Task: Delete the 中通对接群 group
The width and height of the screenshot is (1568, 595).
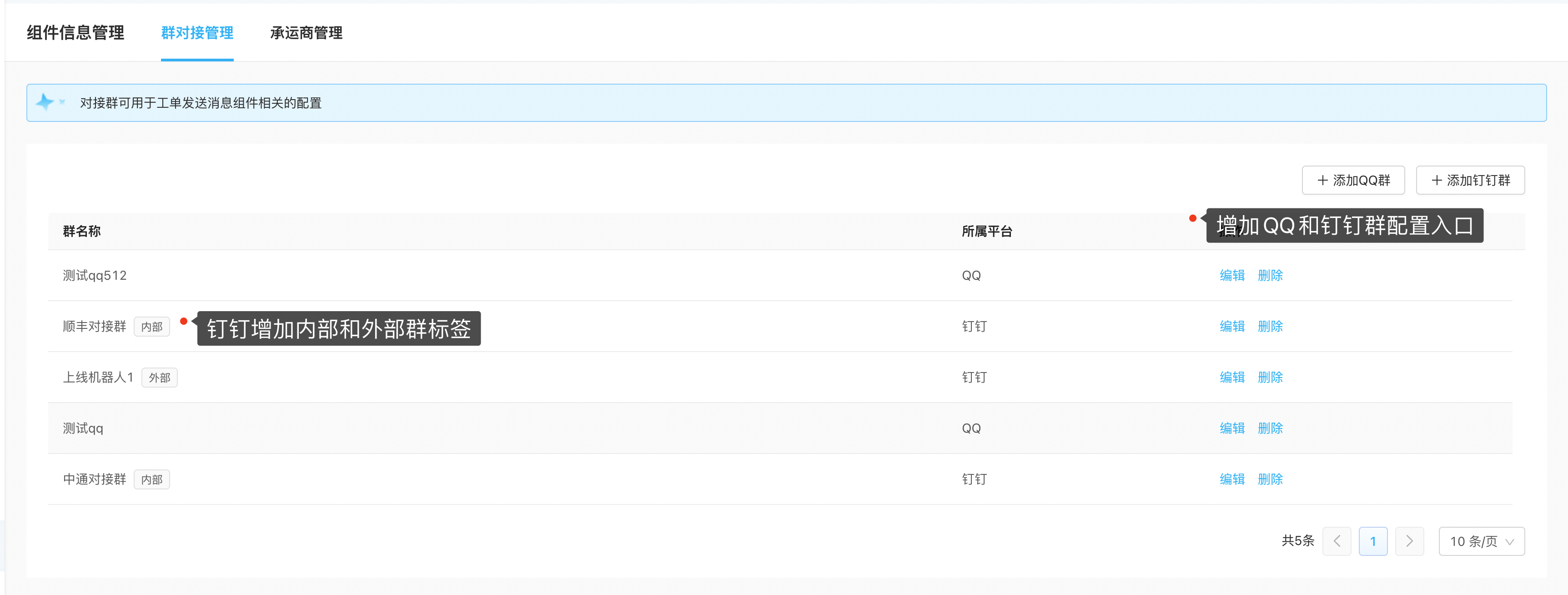Action: (1270, 479)
